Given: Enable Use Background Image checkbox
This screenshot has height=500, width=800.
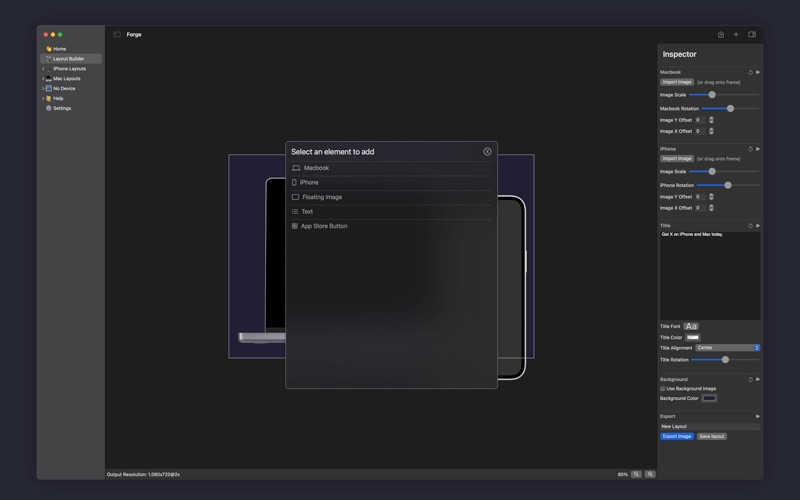Looking at the screenshot, I should pos(662,389).
